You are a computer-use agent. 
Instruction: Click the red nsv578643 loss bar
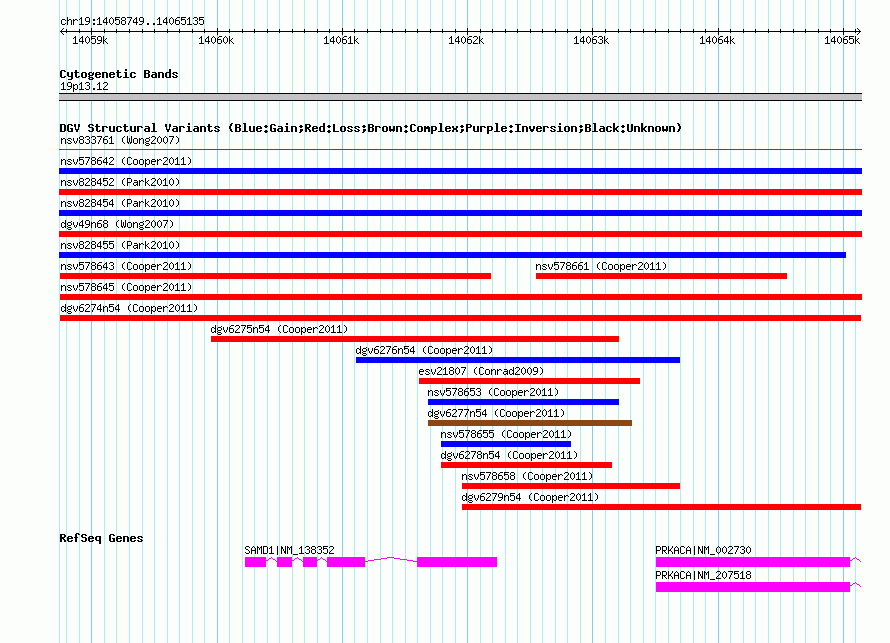pos(275,276)
